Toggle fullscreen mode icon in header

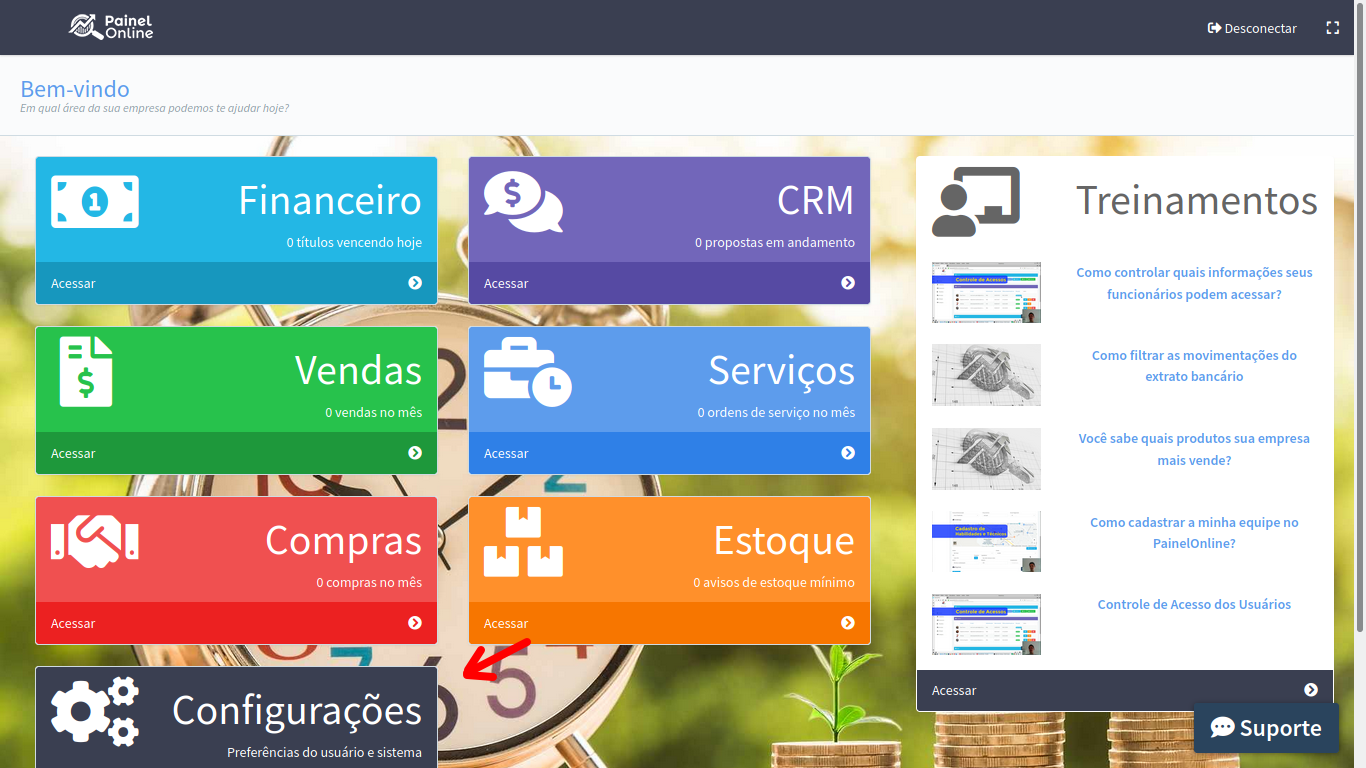coord(1332,28)
